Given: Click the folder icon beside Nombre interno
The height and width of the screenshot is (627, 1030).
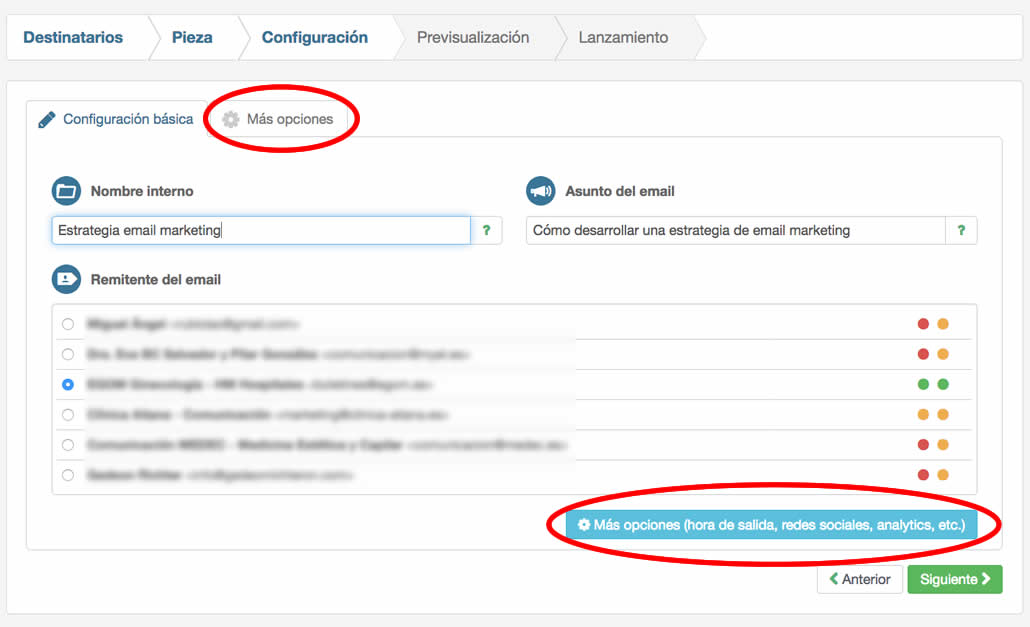Looking at the screenshot, I should tap(66, 190).
